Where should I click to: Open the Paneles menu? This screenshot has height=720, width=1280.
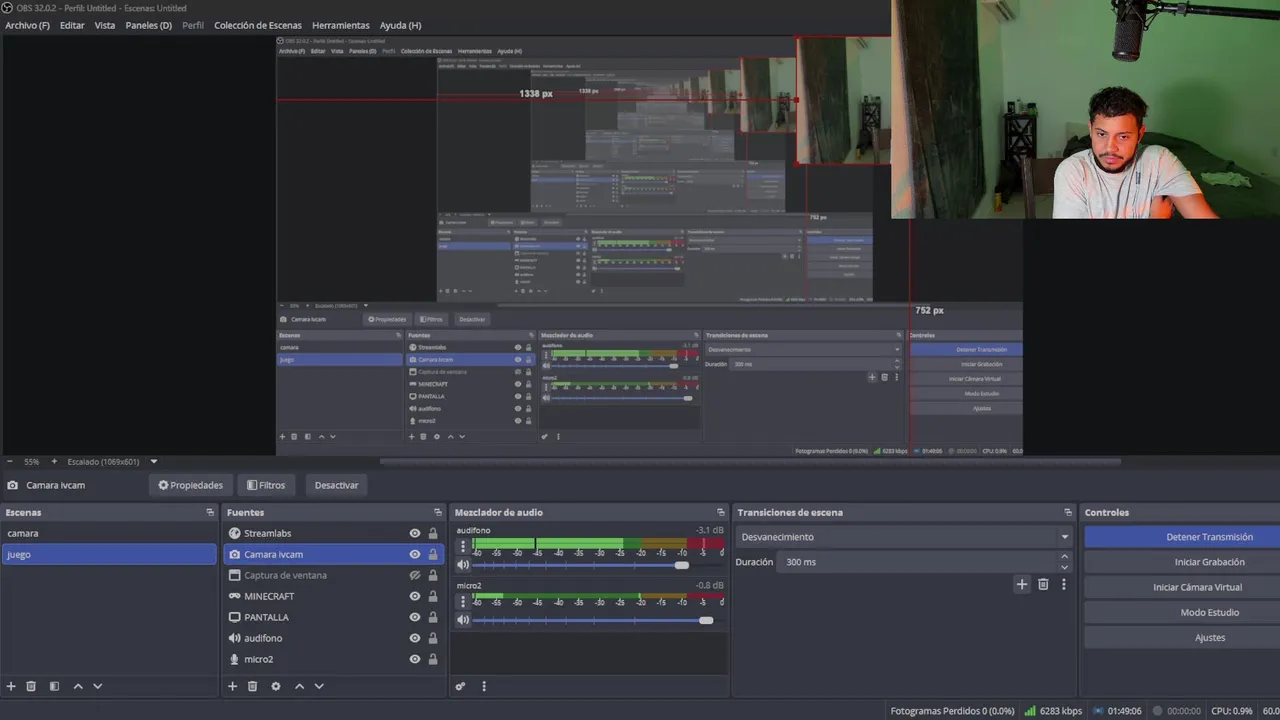coord(149,25)
